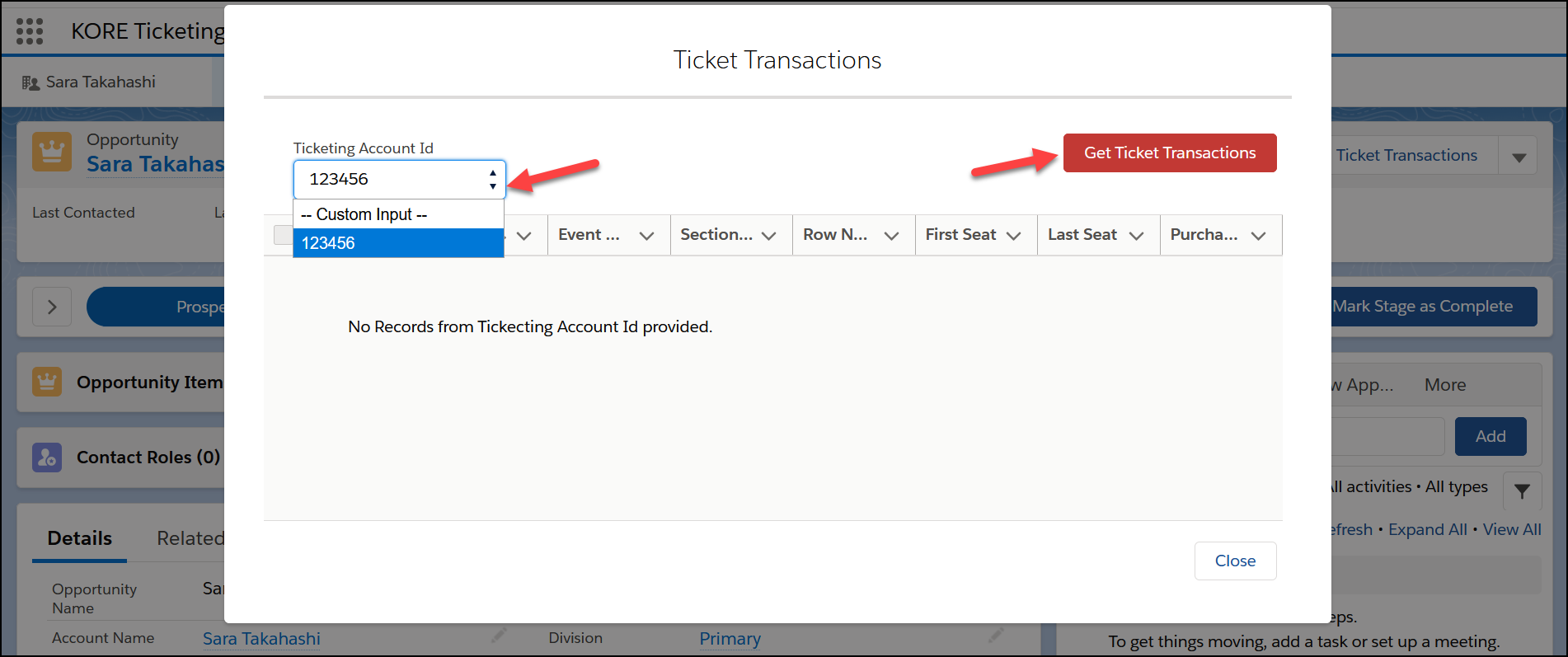Screen dimensions: 1568x657
Task: Open the Section column header menu
Action: tap(769, 236)
